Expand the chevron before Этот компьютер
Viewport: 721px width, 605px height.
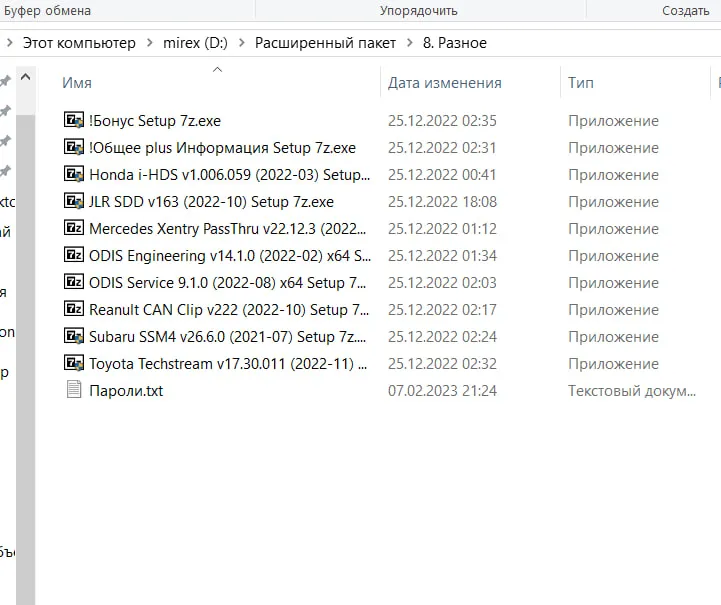point(10,43)
